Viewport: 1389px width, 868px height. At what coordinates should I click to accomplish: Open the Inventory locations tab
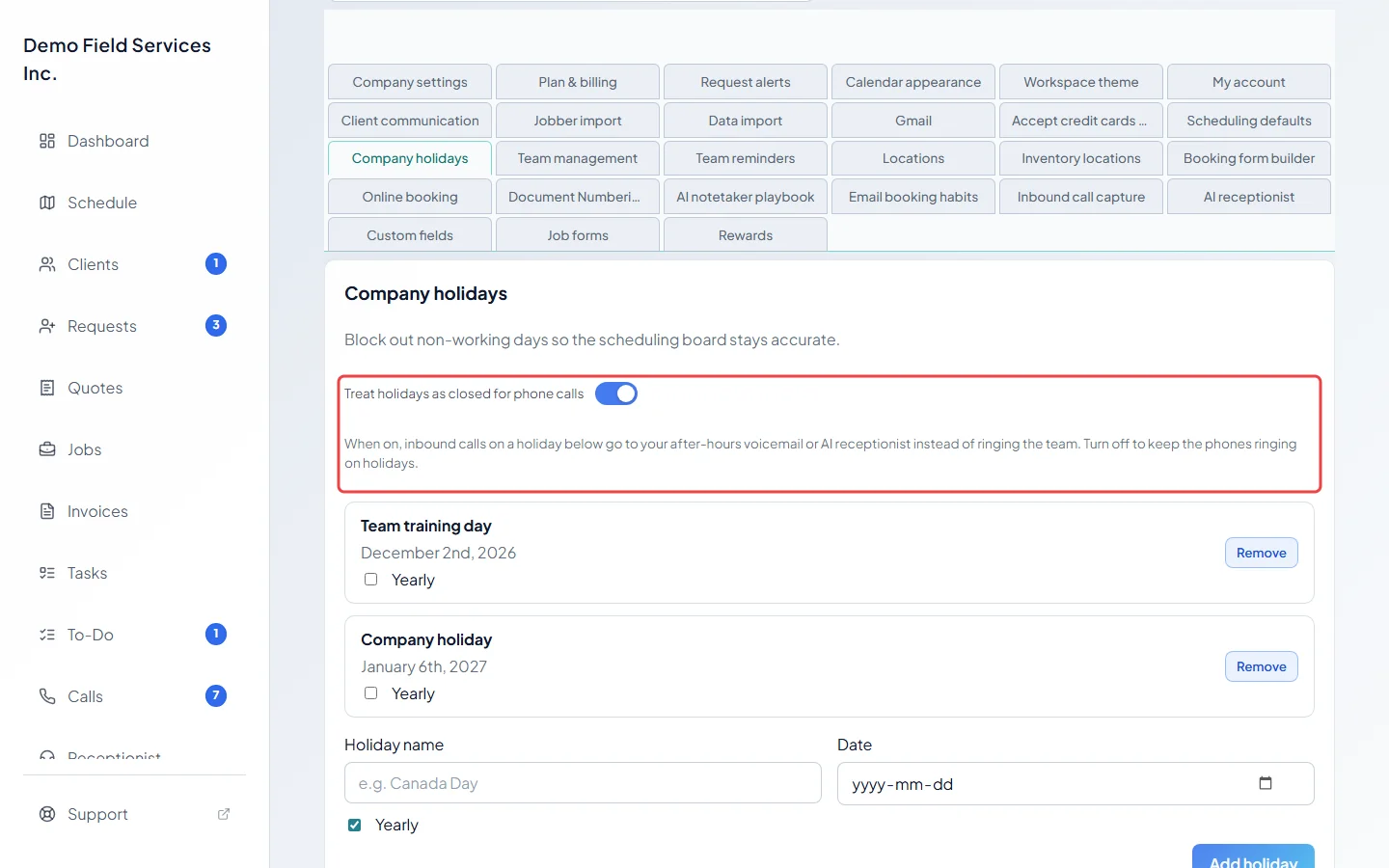pyautogui.click(x=1081, y=158)
